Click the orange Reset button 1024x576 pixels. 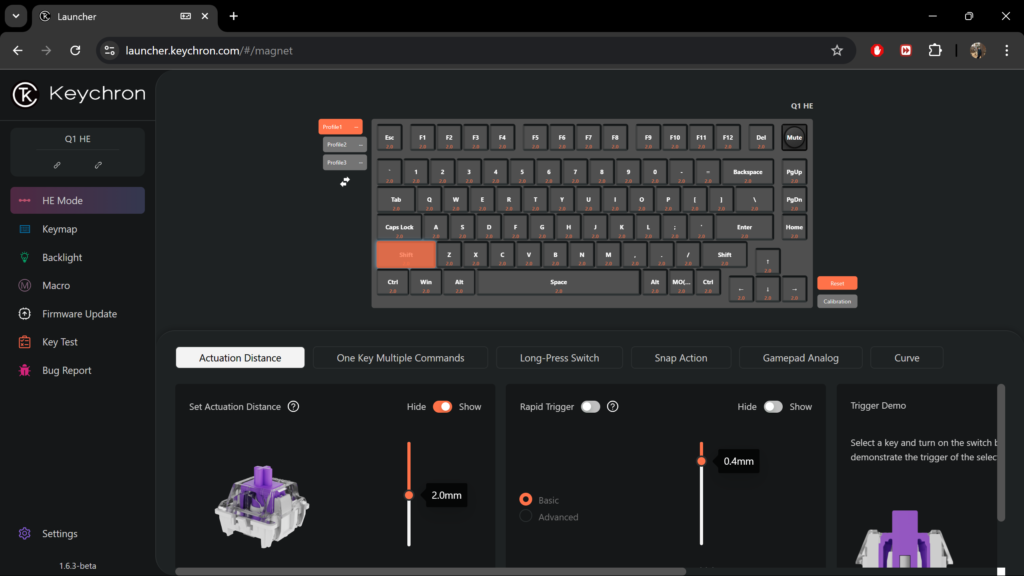click(x=837, y=283)
